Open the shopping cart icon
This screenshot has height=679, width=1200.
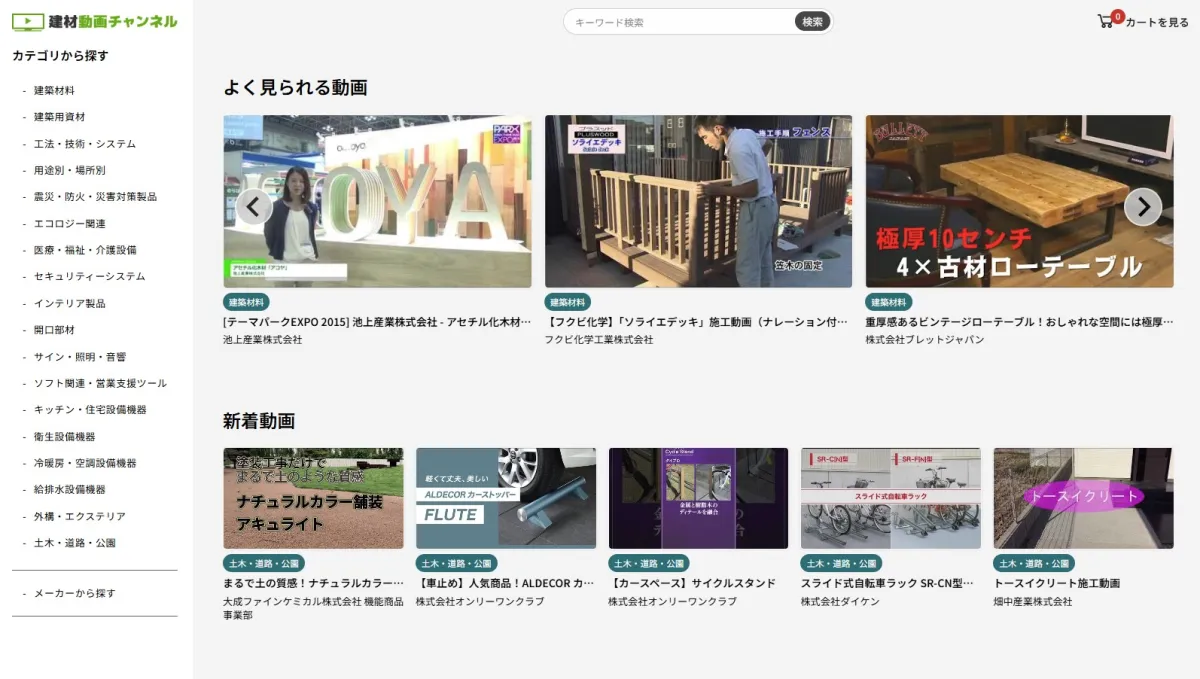pyautogui.click(x=1105, y=21)
